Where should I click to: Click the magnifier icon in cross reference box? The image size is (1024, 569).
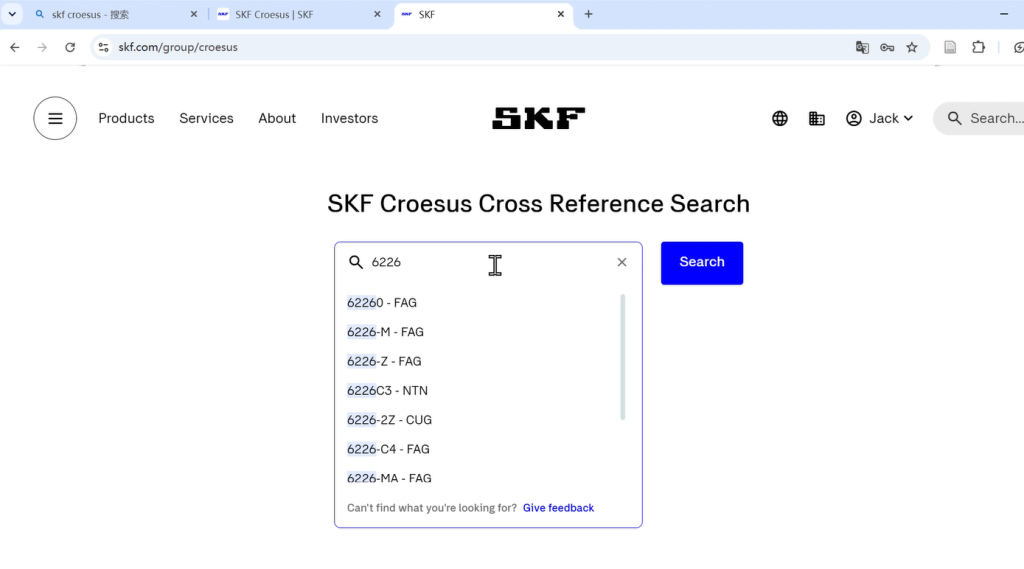coord(356,262)
